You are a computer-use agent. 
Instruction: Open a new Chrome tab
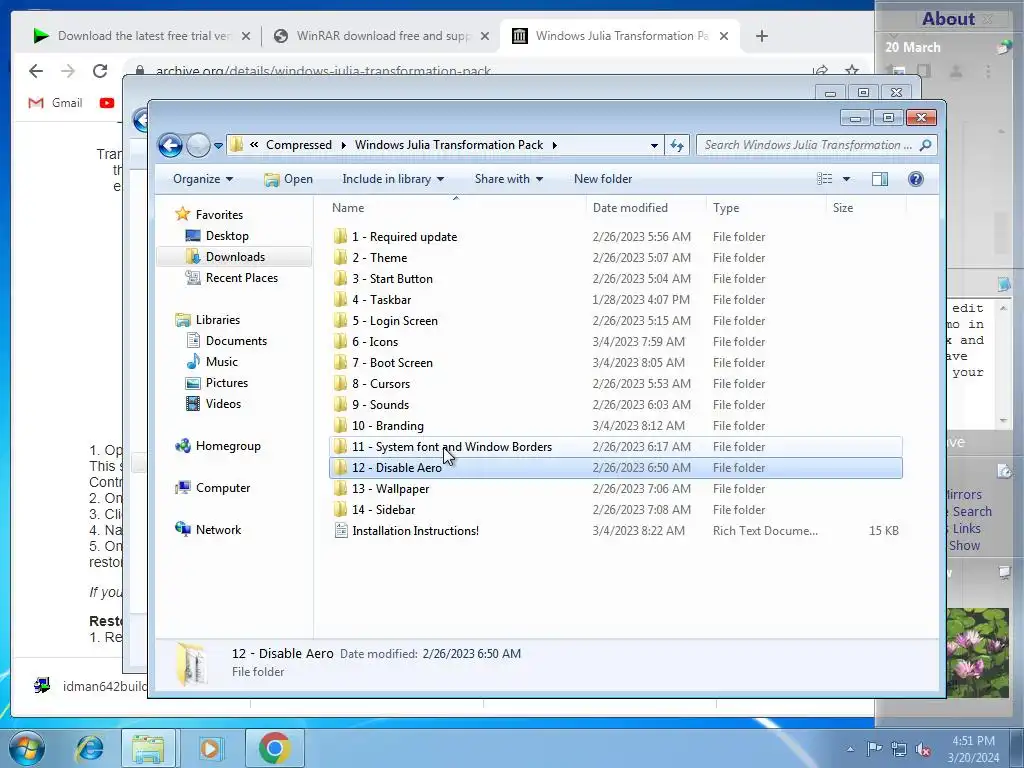pos(761,36)
